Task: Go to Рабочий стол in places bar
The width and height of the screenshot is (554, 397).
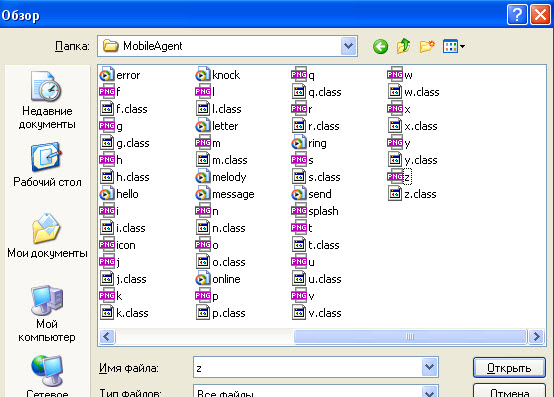Action: [47, 165]
